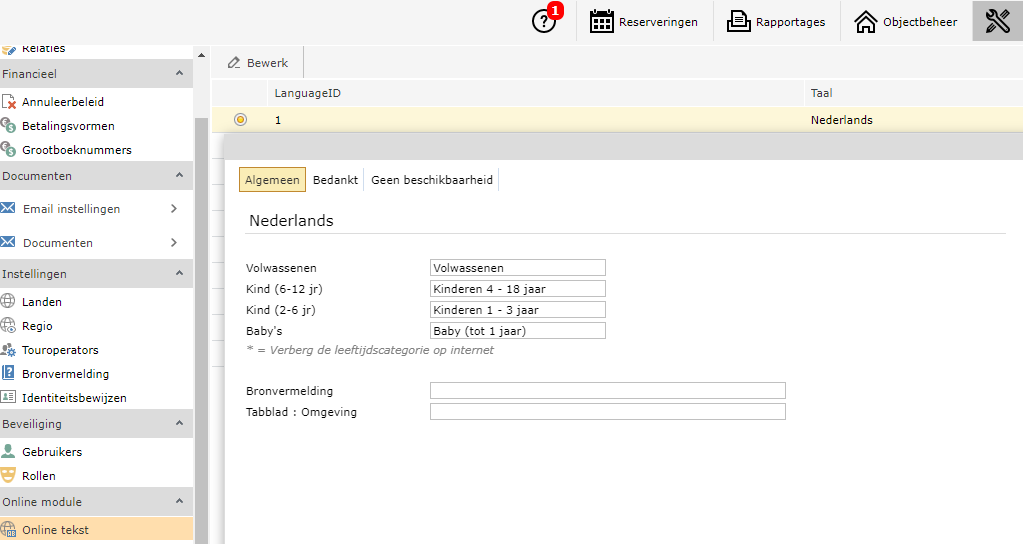Switch to the Algemeen tab
The width and height of the screenshot is (1023, 544).
(x=272, y=180)
